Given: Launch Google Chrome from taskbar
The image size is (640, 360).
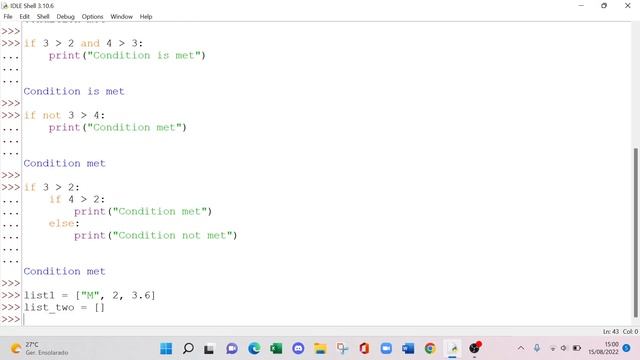Looking at the screenshot, I should tap(430, 349).
